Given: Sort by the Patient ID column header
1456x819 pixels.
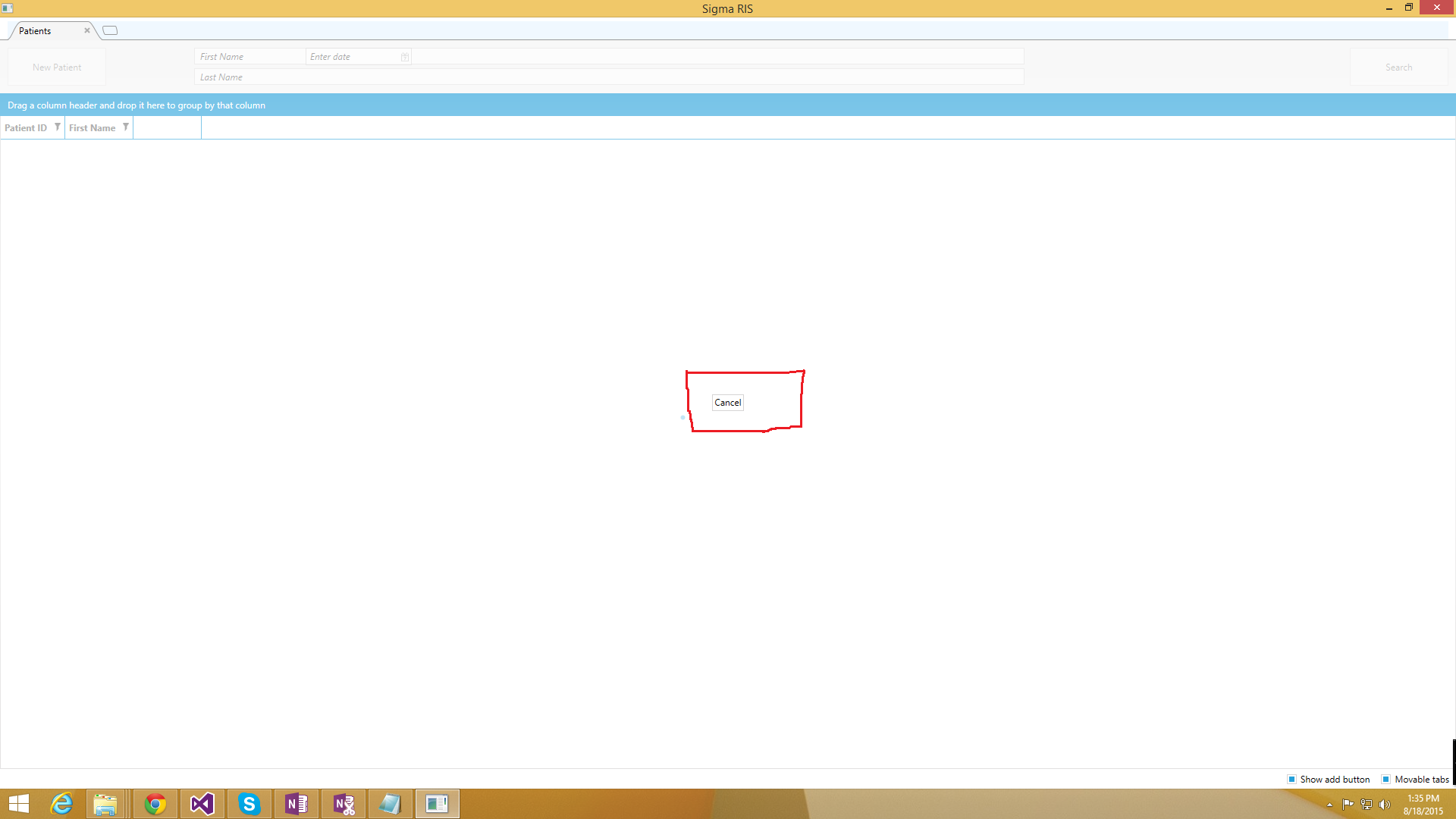Looking at the screenshot, I should coord(26,127).
